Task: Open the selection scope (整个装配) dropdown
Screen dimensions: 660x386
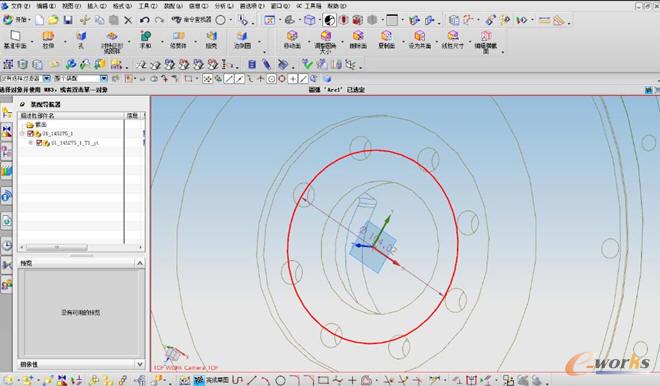Action: (x=103, y=78)
